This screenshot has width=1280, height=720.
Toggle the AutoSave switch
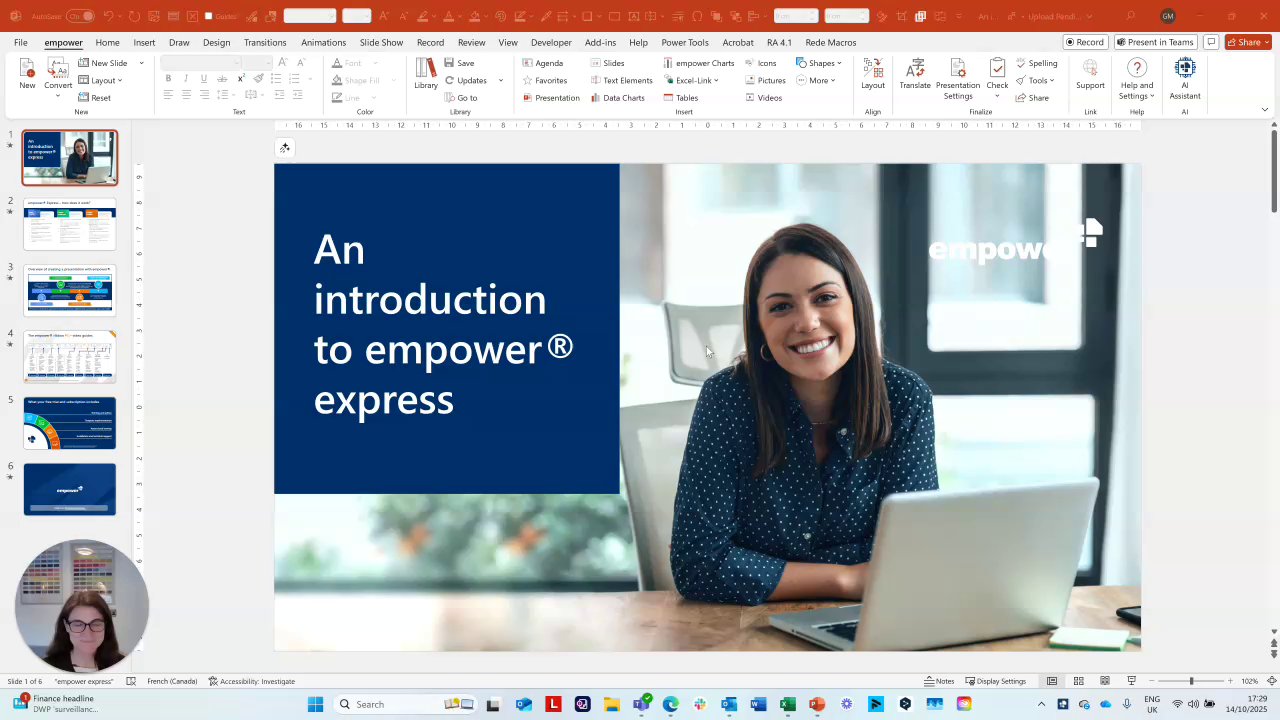[81, 16]
